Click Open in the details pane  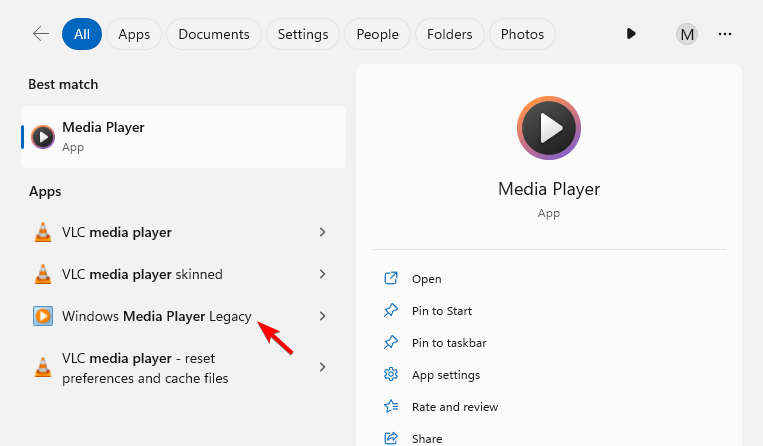pos(427,279)
